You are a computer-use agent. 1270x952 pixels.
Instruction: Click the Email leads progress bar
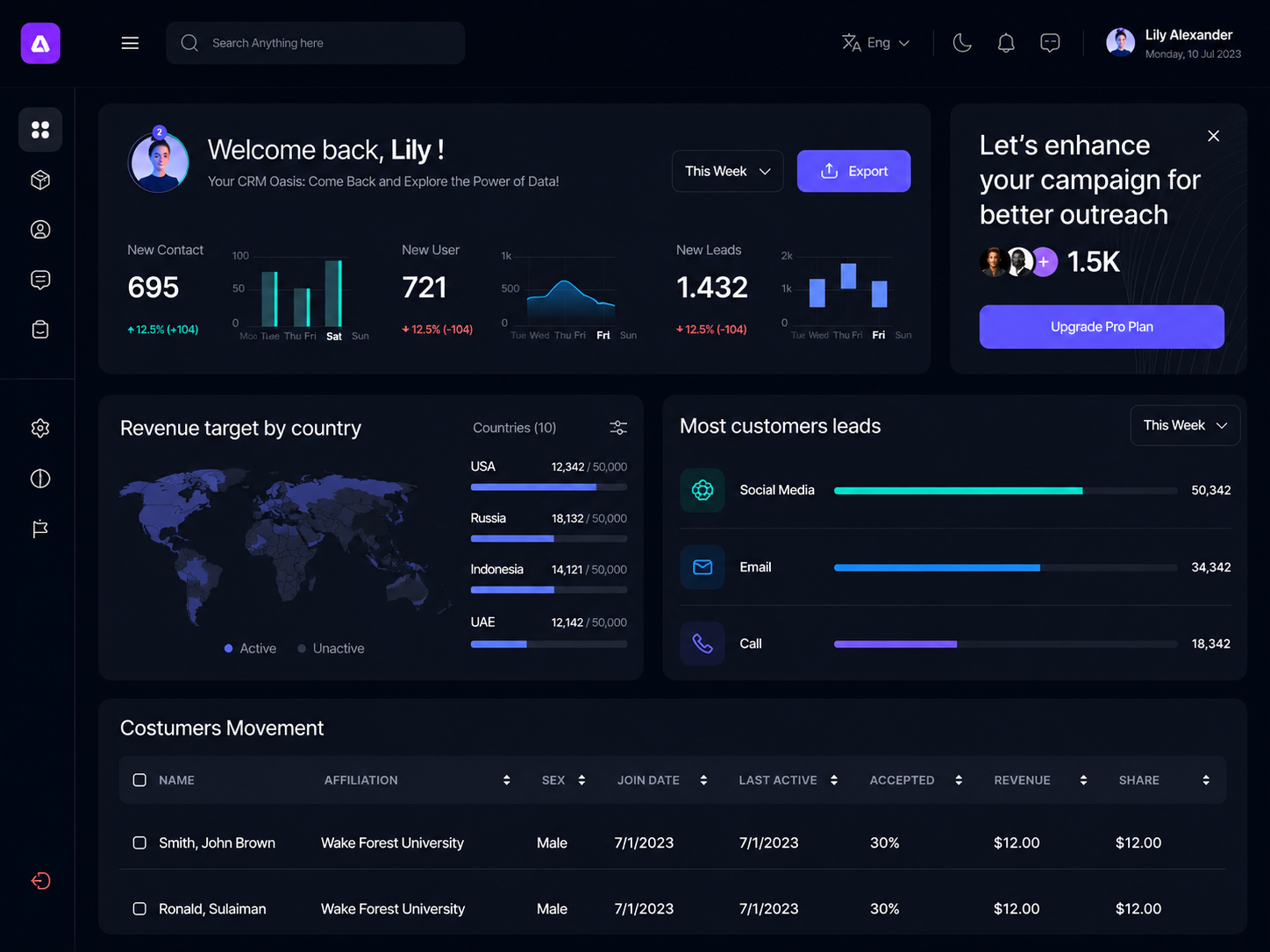[1005, 568]
